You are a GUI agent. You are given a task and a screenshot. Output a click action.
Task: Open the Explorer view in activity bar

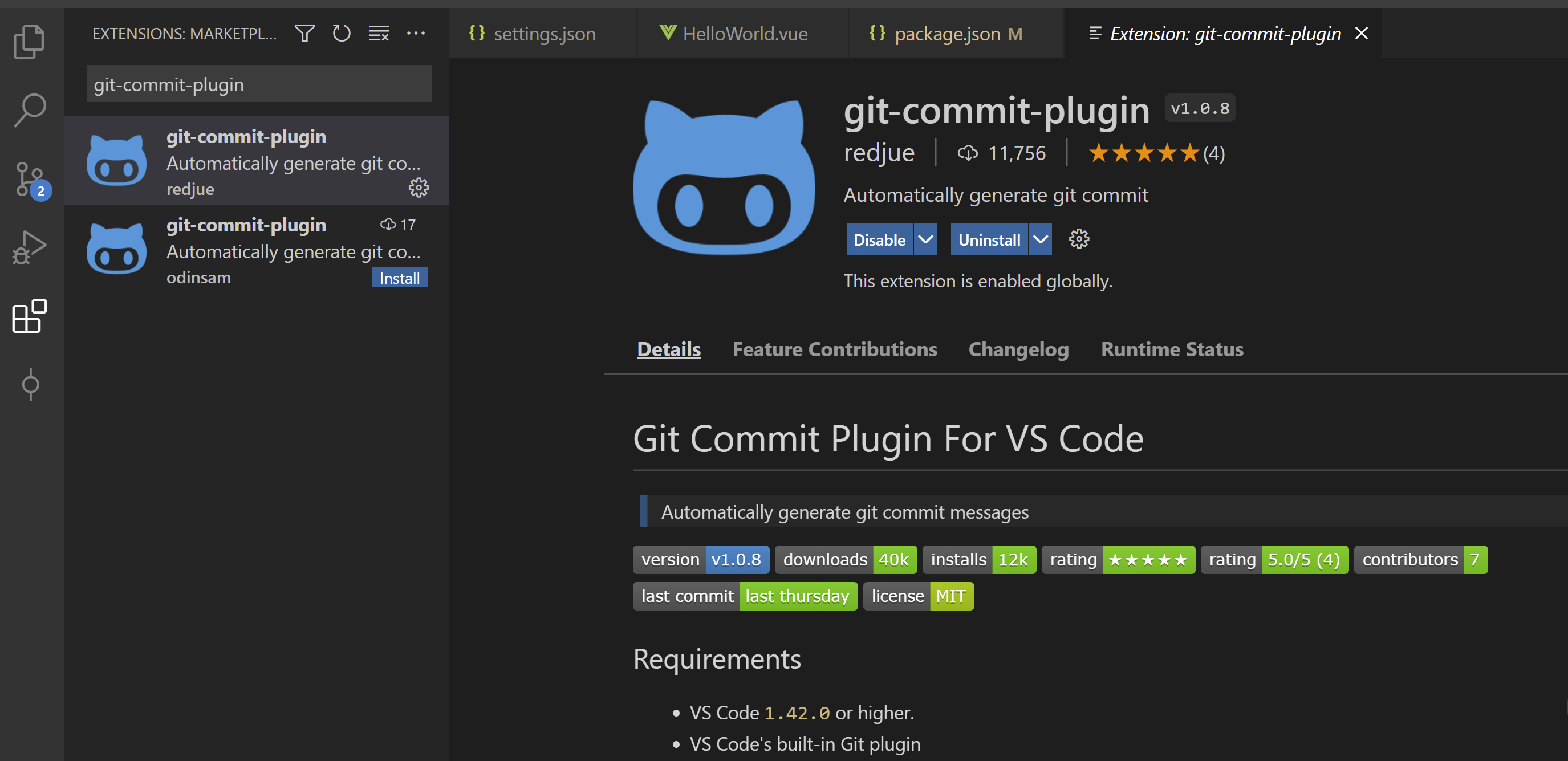(x=30, y=42)
